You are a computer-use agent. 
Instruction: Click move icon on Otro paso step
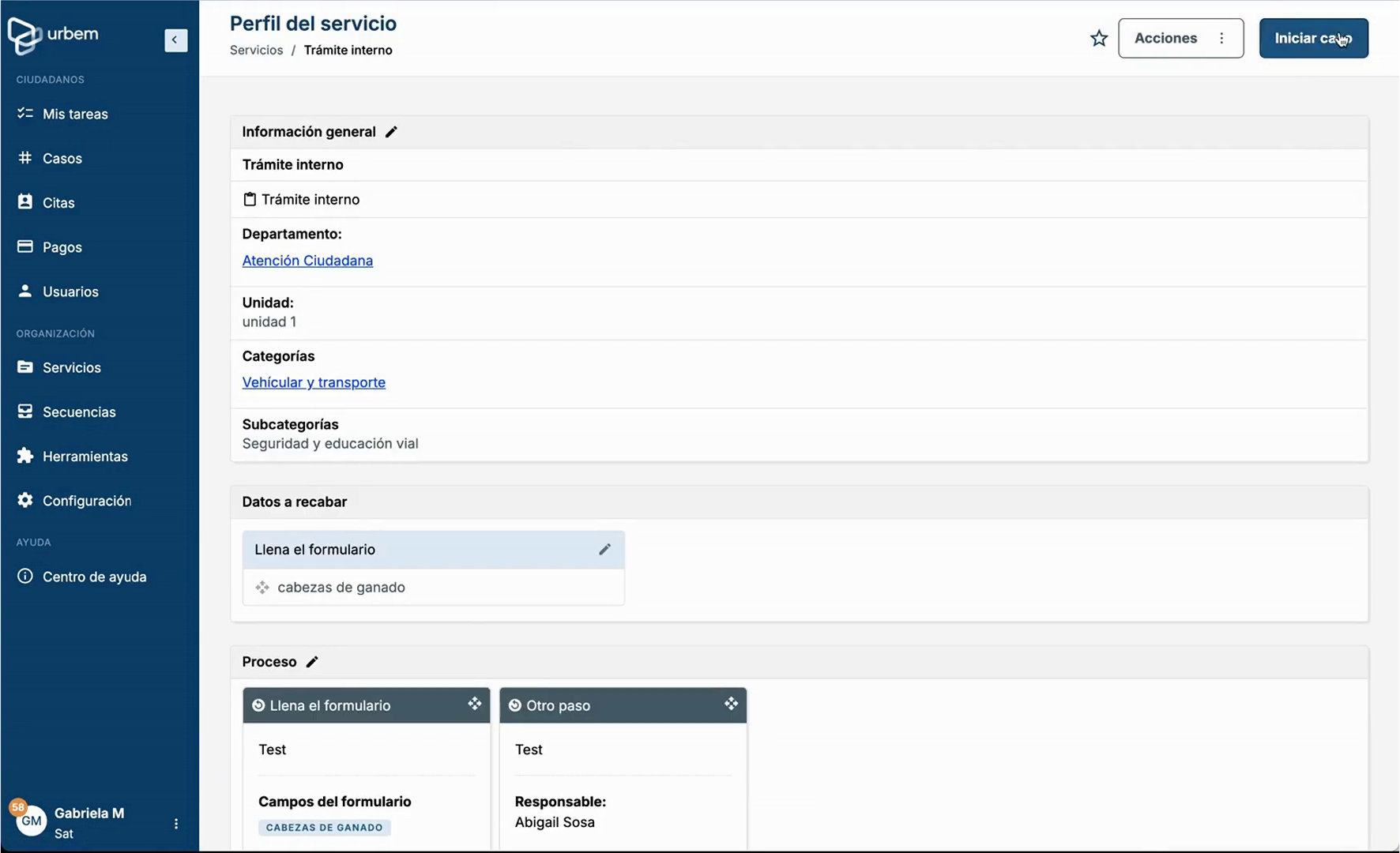point(731,704)
